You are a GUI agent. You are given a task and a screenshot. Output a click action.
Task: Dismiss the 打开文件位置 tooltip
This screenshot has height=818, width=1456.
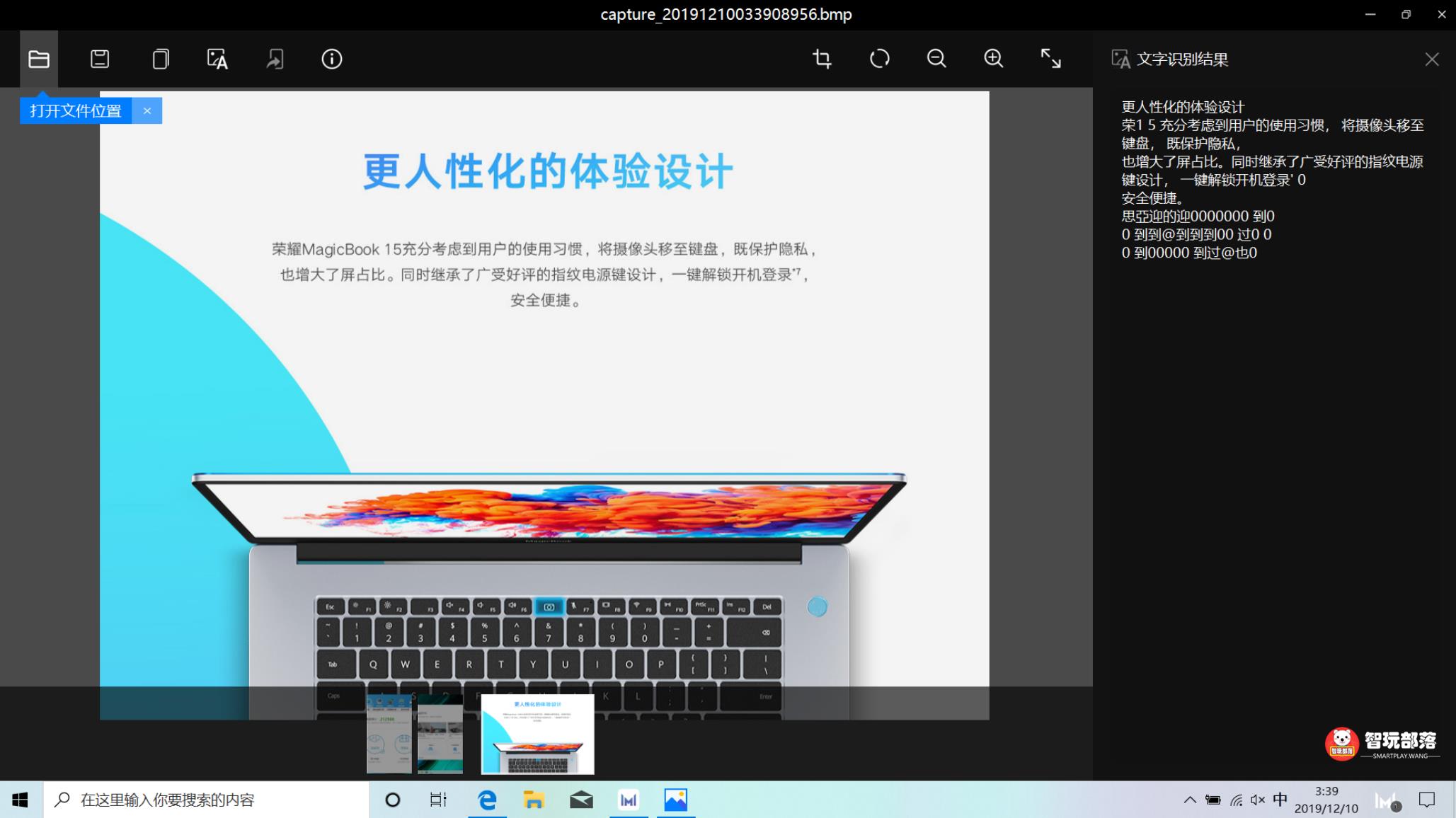pos(147,110)
